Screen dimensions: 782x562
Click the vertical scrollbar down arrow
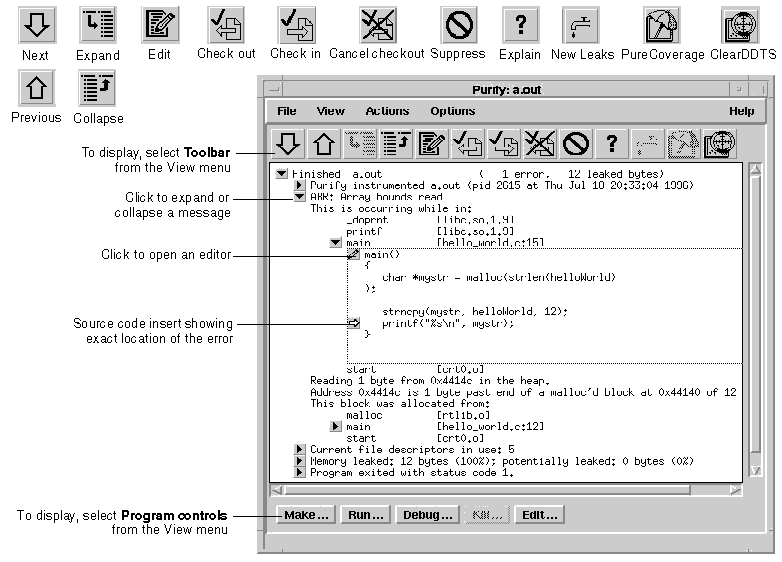(x=756, y=470)
